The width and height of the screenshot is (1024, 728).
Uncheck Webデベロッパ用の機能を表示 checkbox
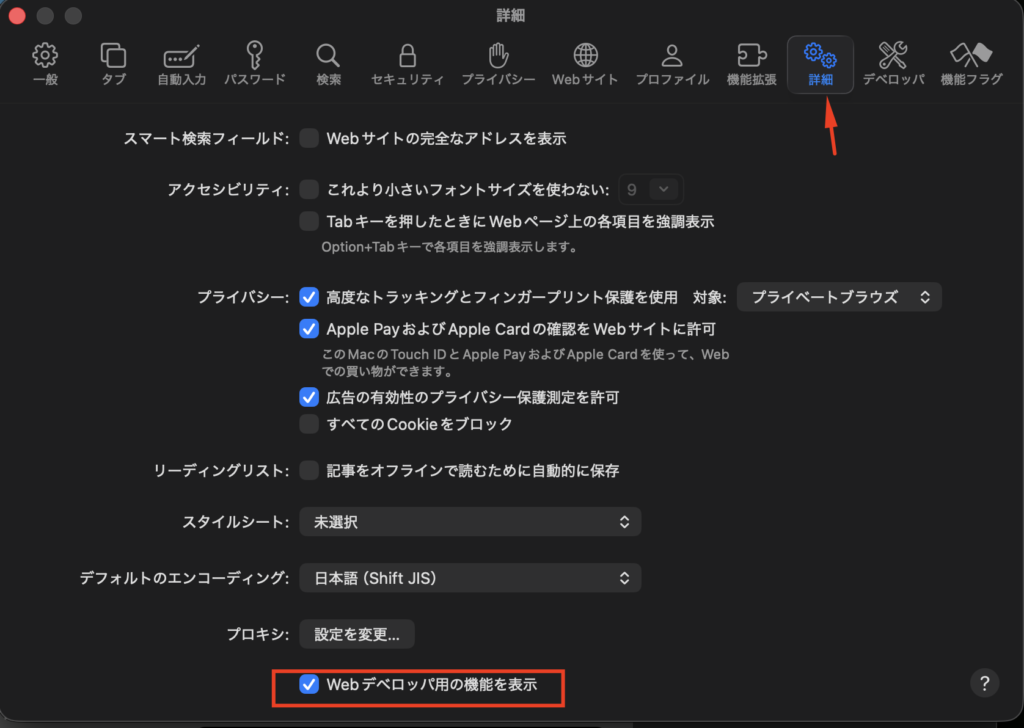(309, 685)
